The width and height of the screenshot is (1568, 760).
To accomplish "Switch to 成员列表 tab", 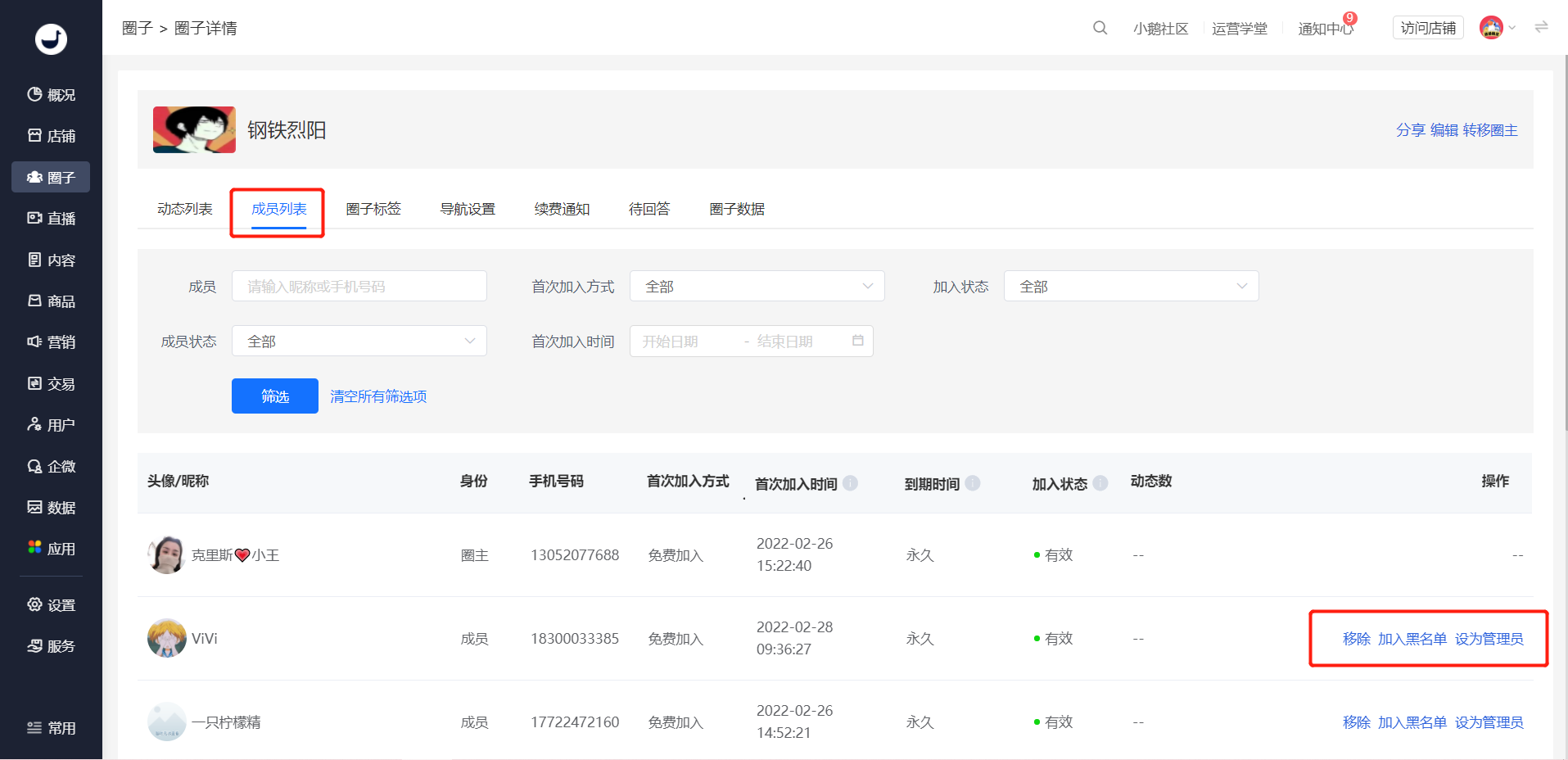I will tap(279, 209).
